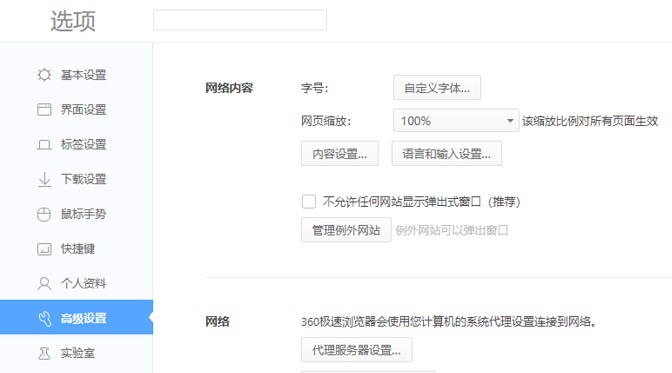
Task: Click the 网络 section heading
Action: point(217,321)
